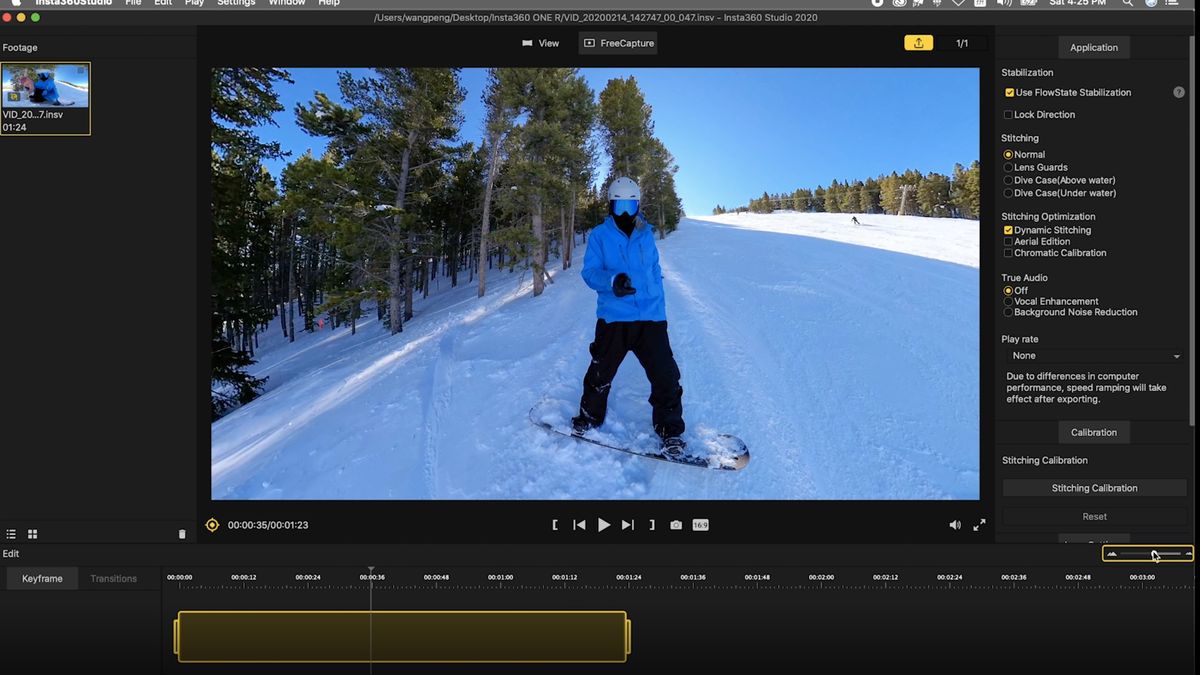
Task: Click the Reset button
Action: 1094,516
